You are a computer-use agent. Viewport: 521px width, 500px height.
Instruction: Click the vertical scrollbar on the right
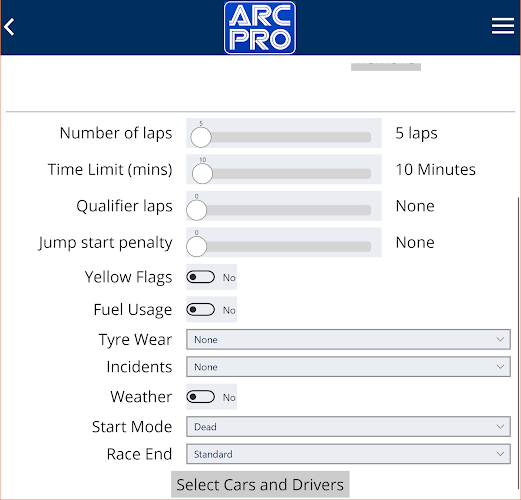[518, 343]
